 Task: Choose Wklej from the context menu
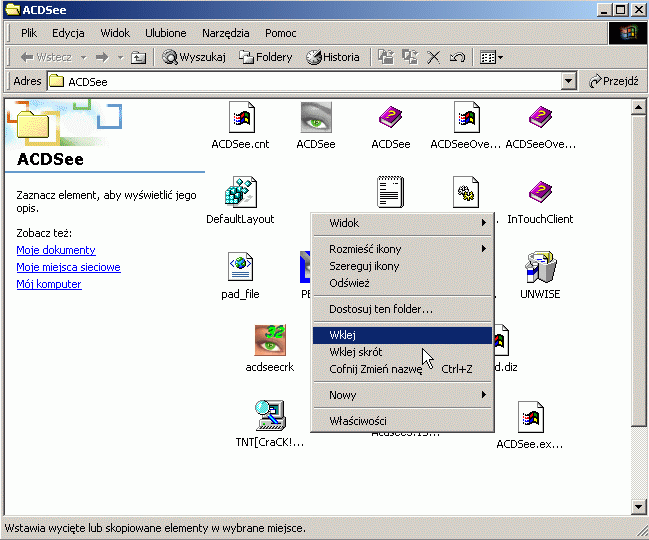click(x=403, y=335)
